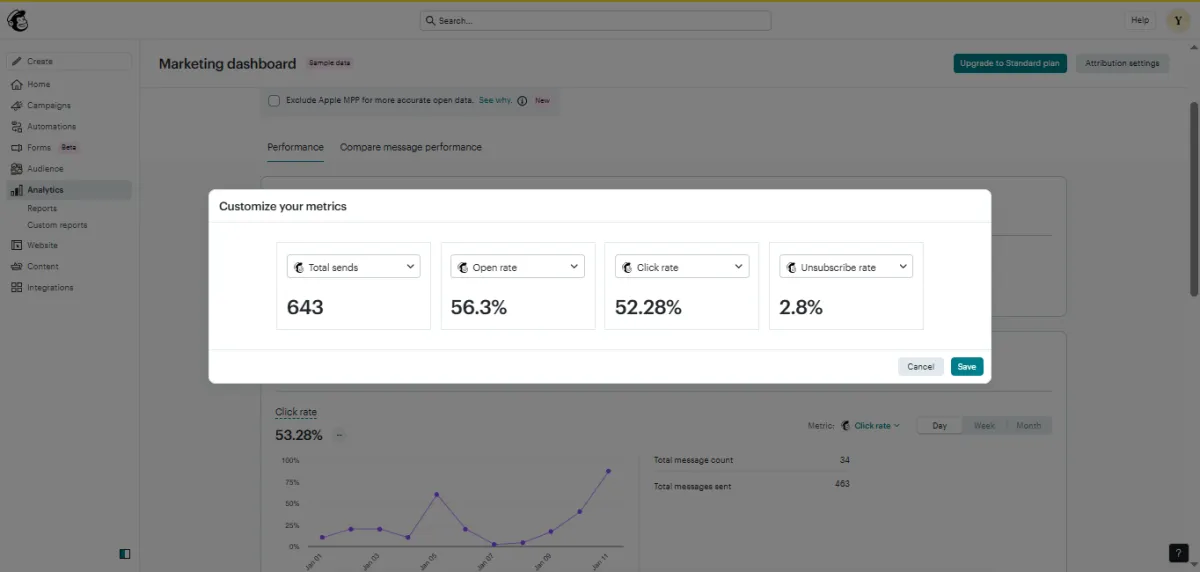The image size is (1200, 572).
Task: Enable Exclude Apple MPP checkbox
Action: (275, 100)
